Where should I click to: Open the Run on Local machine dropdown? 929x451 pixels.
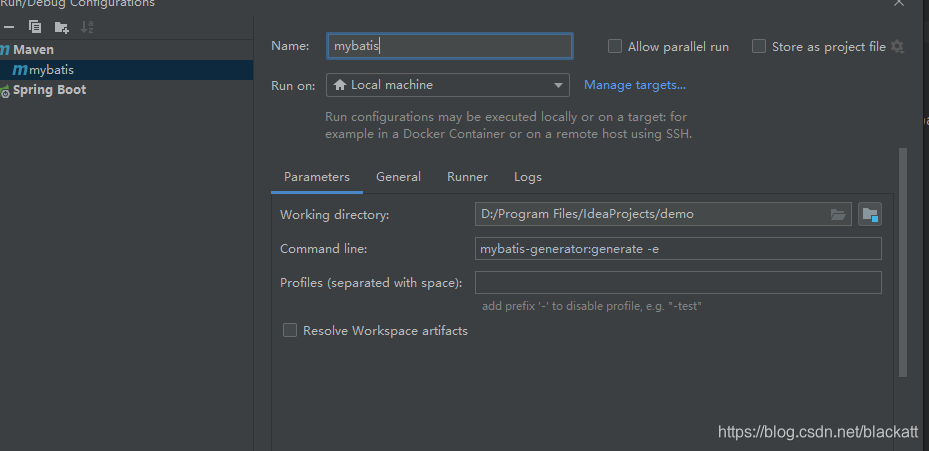coord(448,85)
